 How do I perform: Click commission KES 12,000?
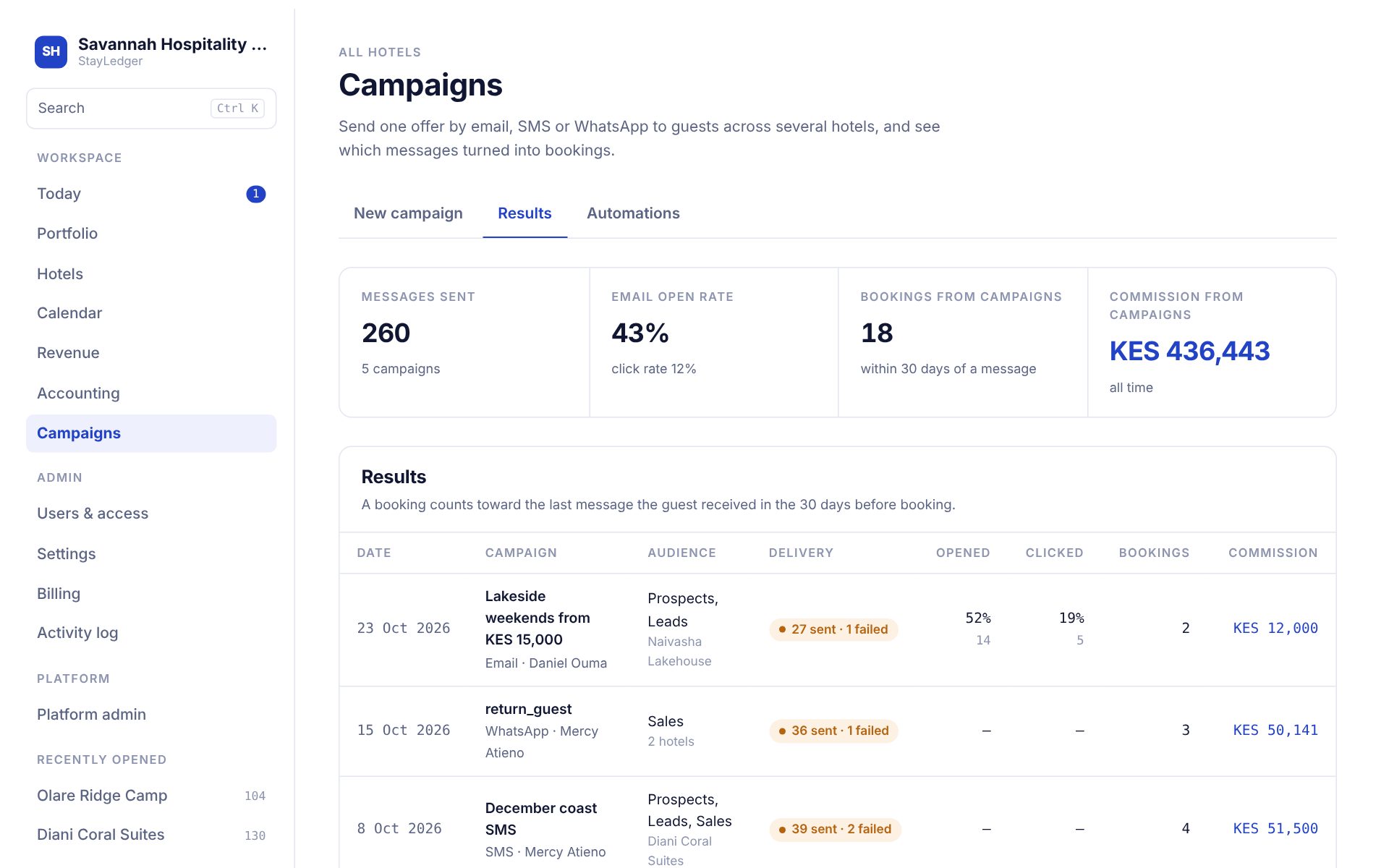click(1275, 629)
